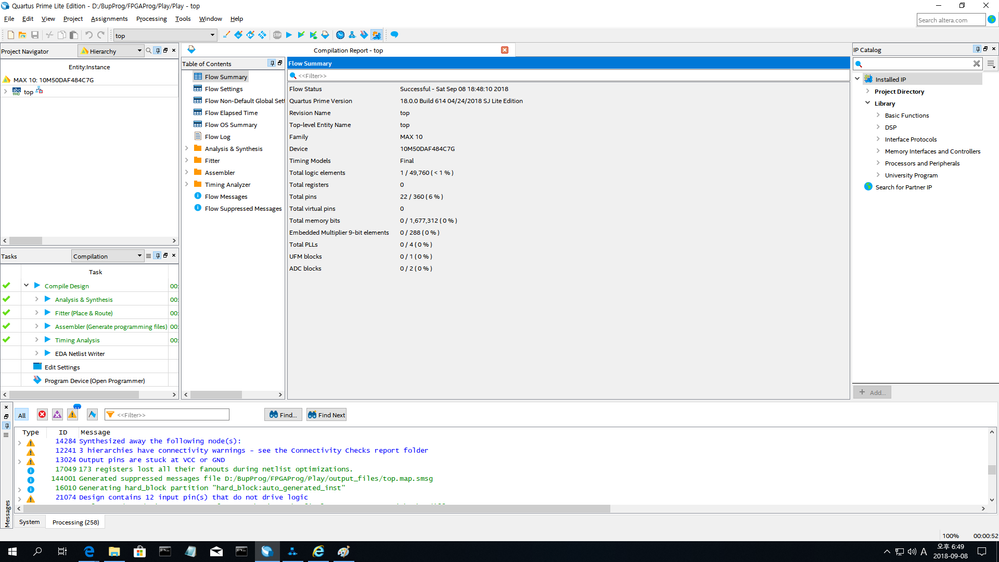Screen dimensions: 999x562
Task: Click the Flow Summary table icon
Action: pyautogui.click(x=198, y=77)
